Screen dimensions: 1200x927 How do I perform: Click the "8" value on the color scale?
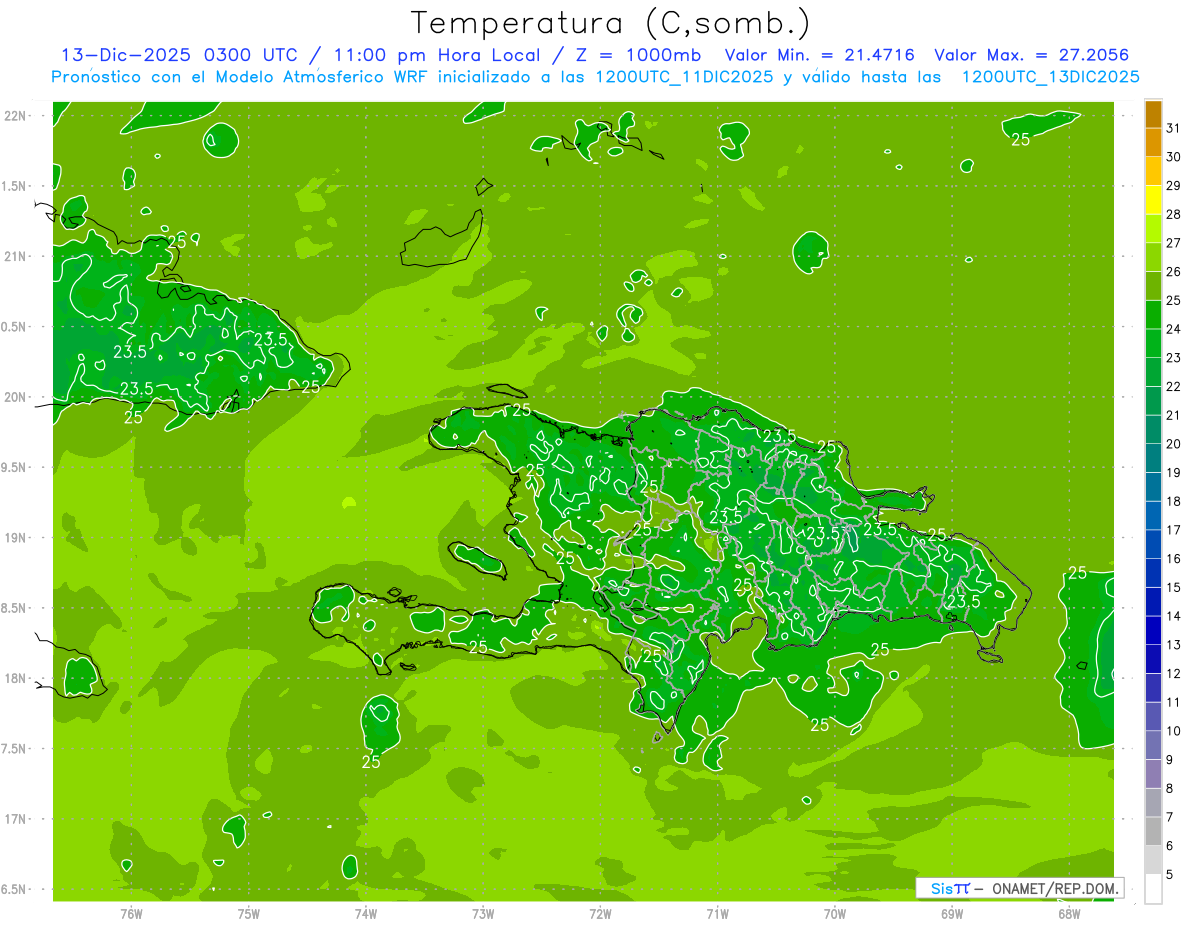[1170, 788]
